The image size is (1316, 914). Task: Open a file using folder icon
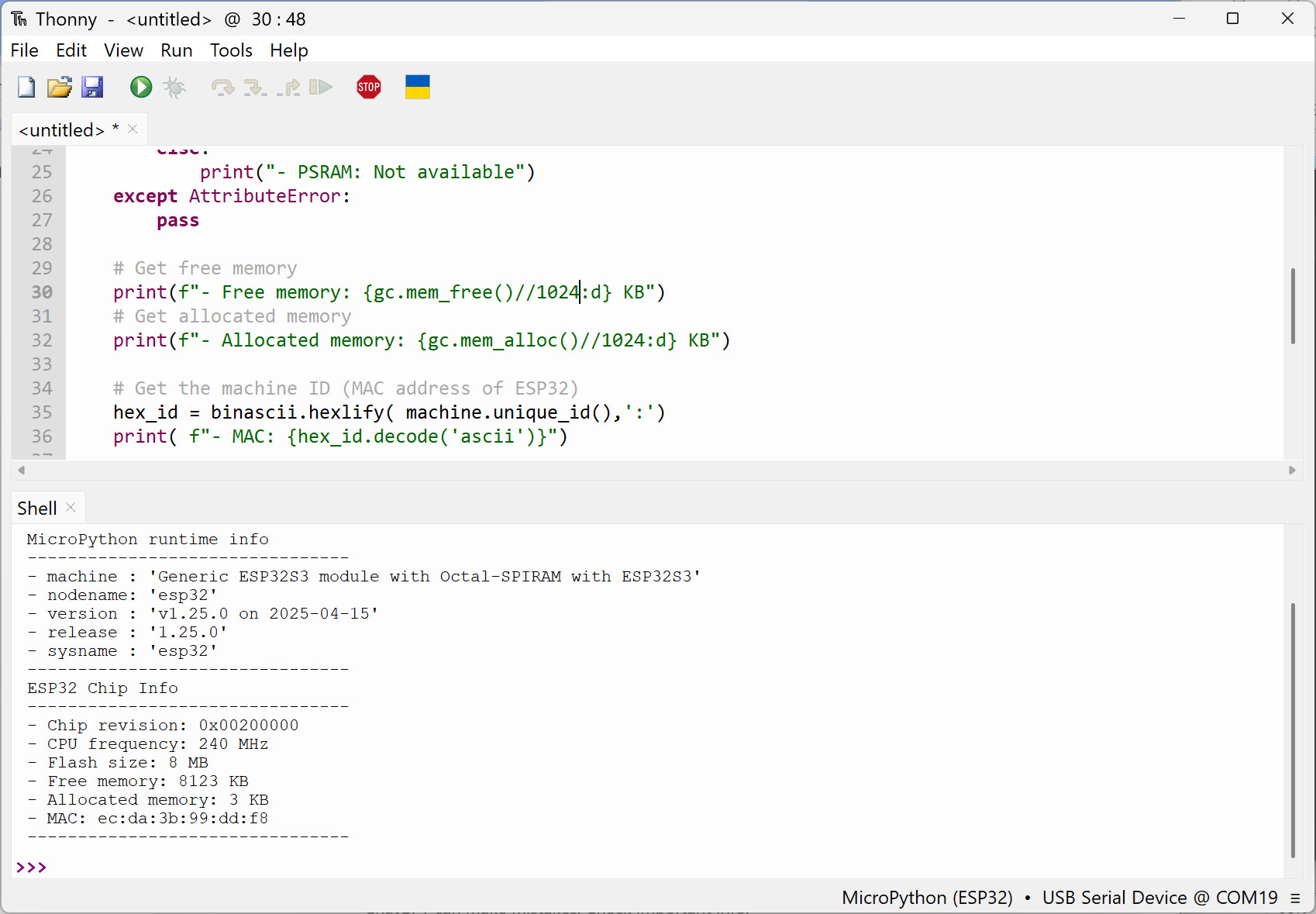click(60, 87)
